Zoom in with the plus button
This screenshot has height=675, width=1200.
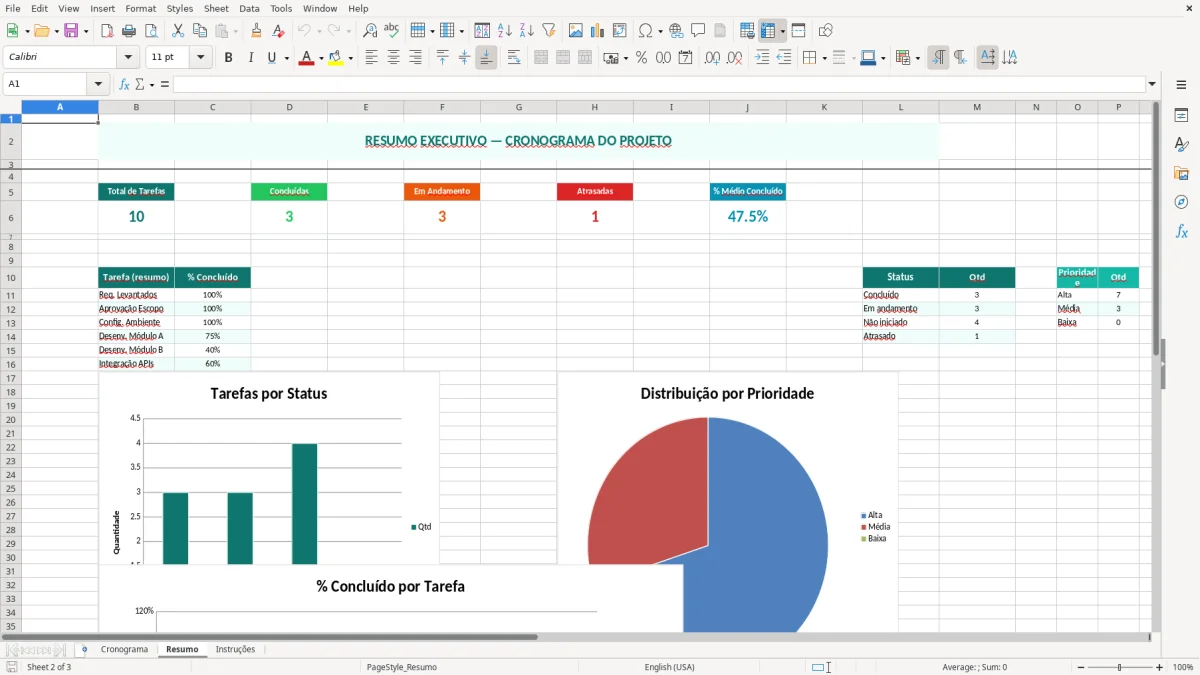(1160, 667)
